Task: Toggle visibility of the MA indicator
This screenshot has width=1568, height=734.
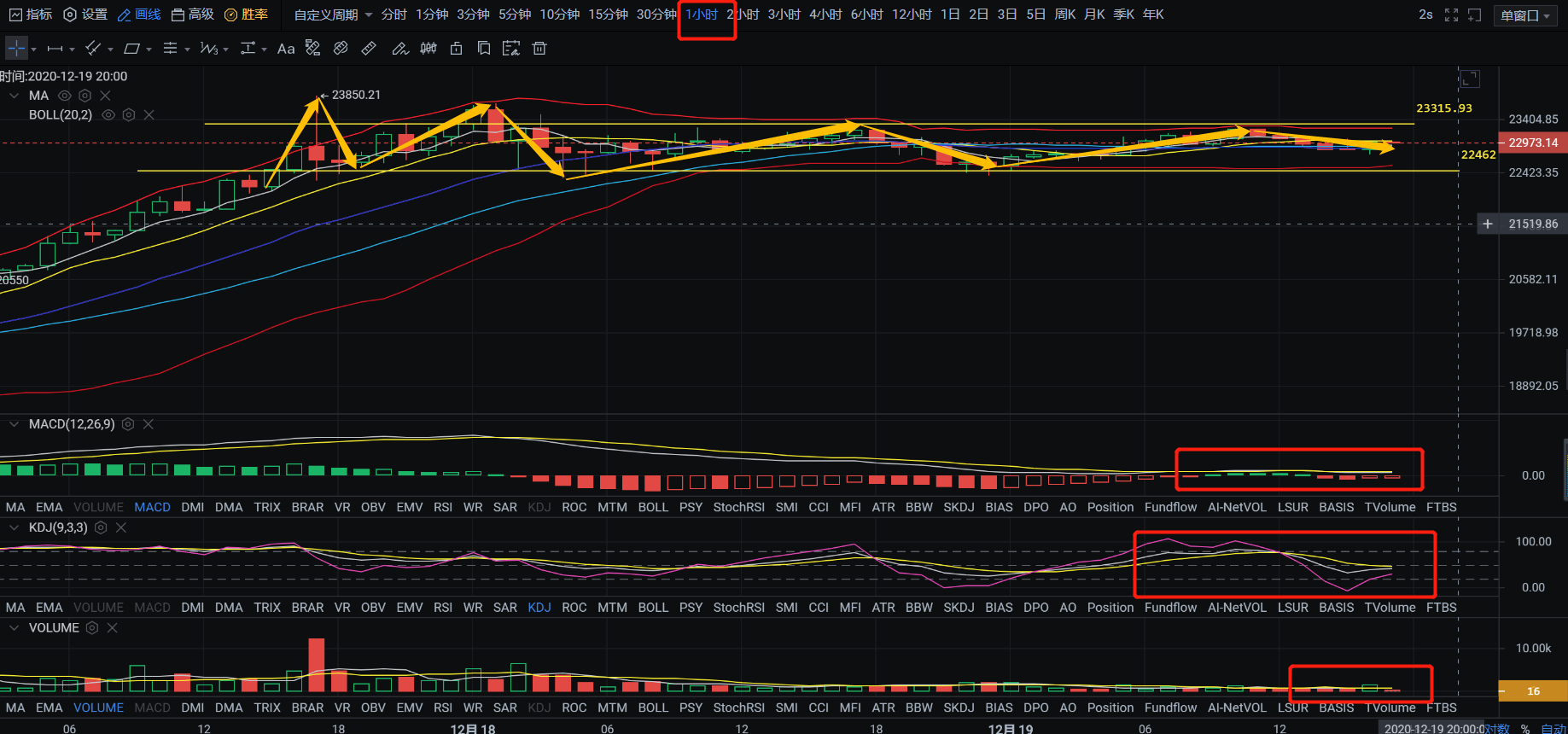Action: pos(64,96)
